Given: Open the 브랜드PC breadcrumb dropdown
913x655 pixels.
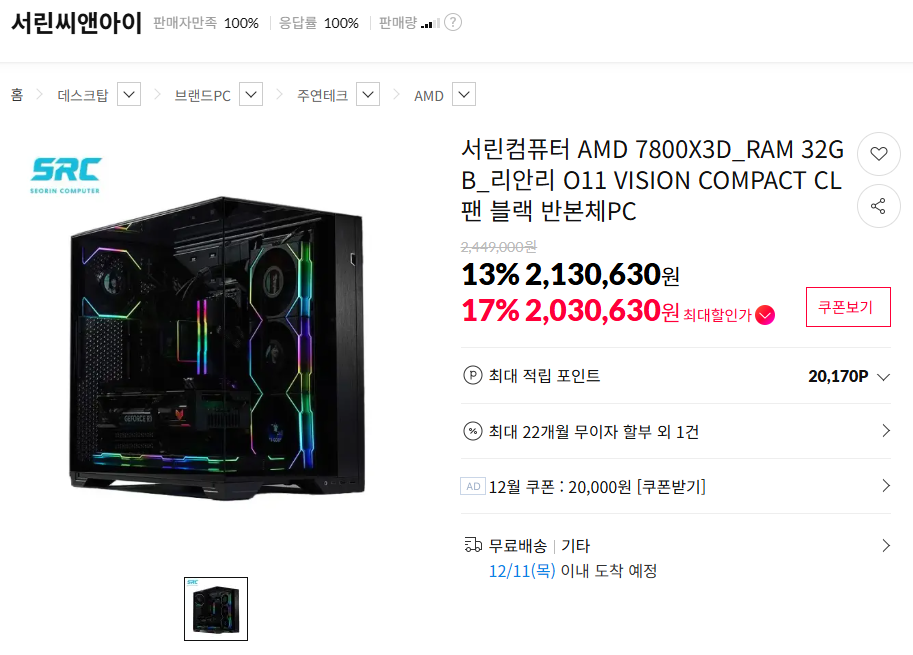Looking at the screenshot, I should point(251,94).
